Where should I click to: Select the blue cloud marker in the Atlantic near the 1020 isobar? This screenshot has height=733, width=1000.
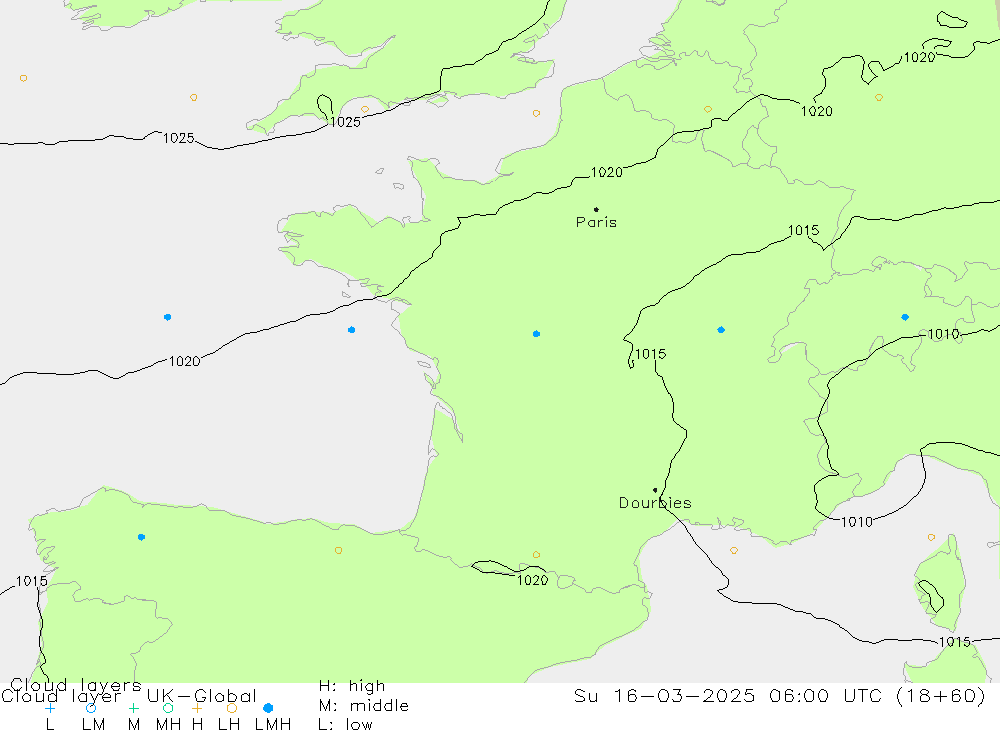(167, 317)
